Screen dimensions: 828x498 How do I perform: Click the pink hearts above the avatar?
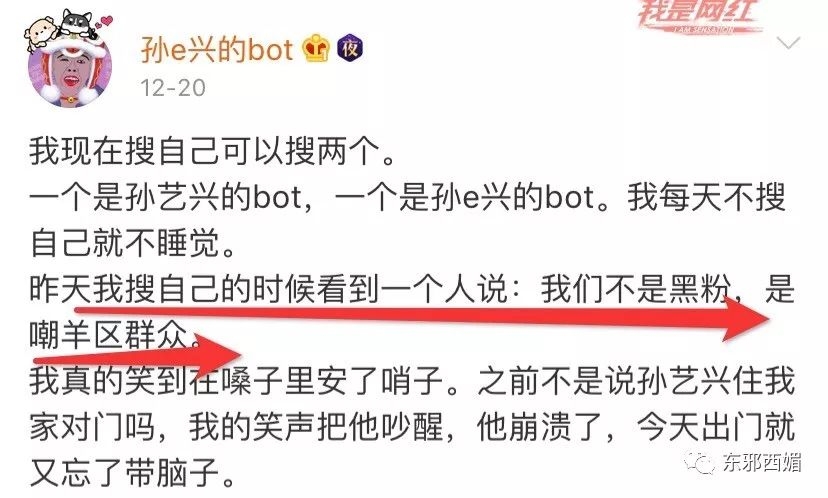coord(104,23)
